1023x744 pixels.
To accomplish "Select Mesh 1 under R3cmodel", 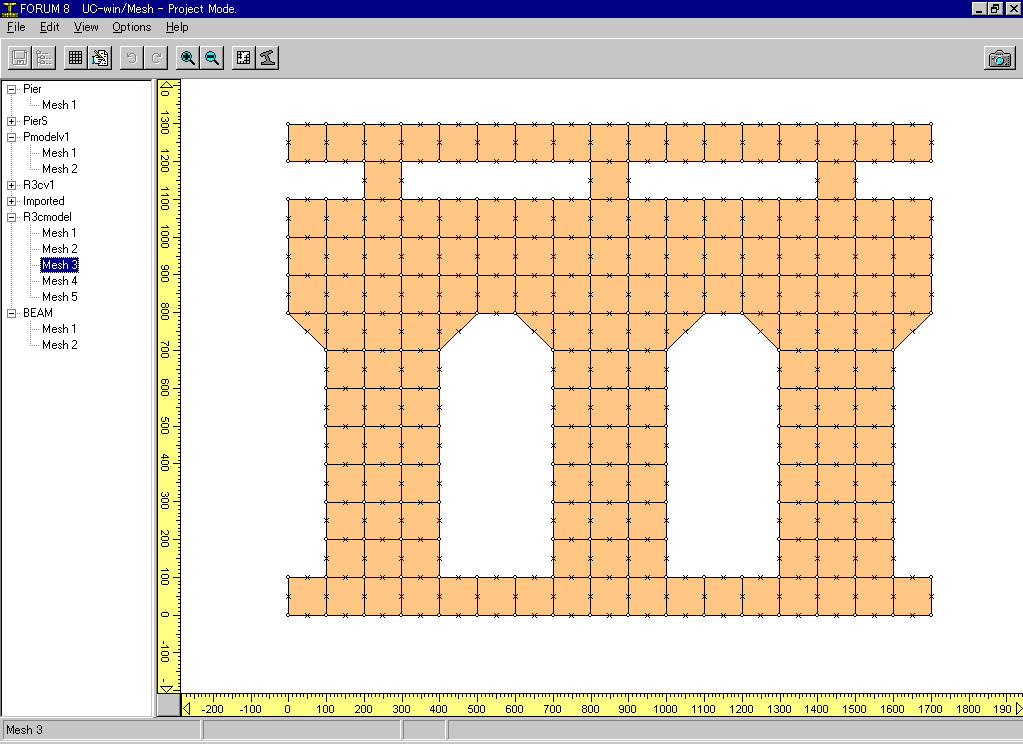I will point(59,232).
